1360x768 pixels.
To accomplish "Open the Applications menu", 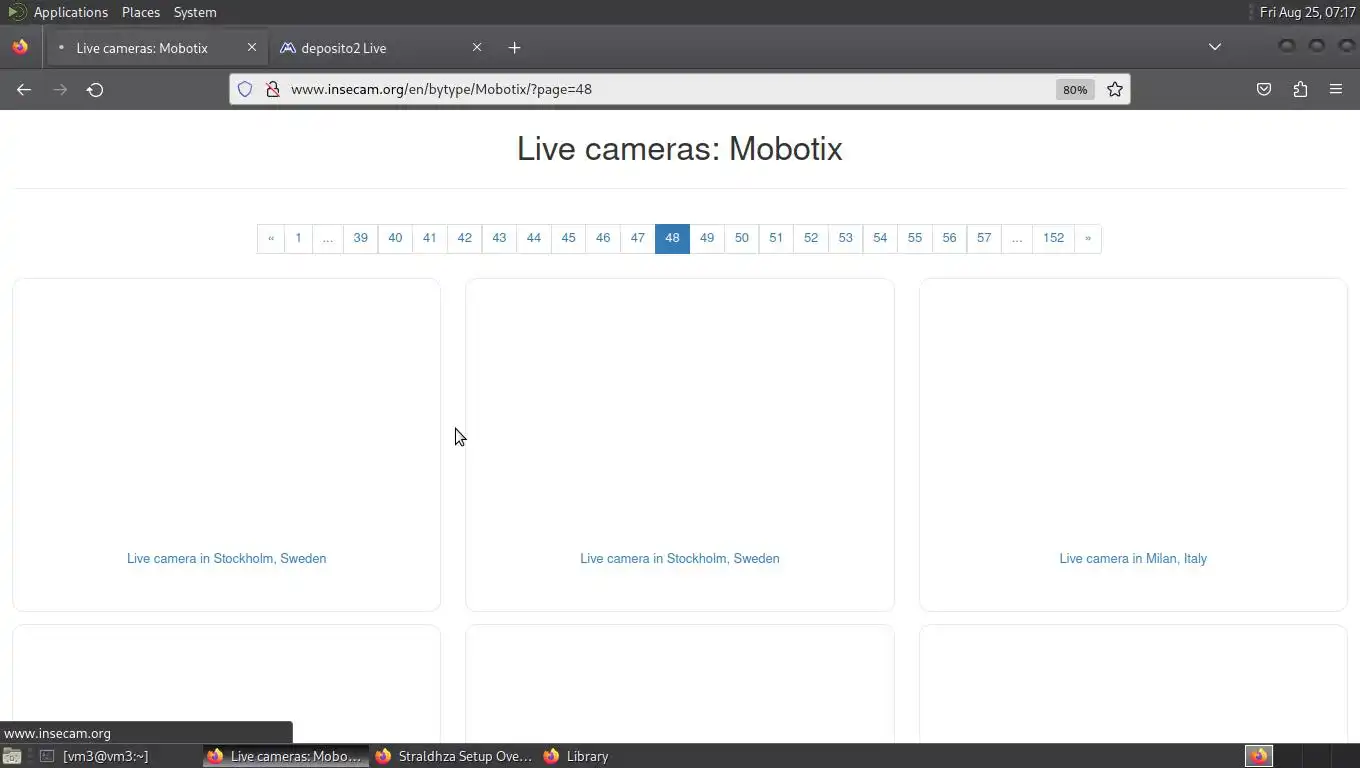I will 71,12.
